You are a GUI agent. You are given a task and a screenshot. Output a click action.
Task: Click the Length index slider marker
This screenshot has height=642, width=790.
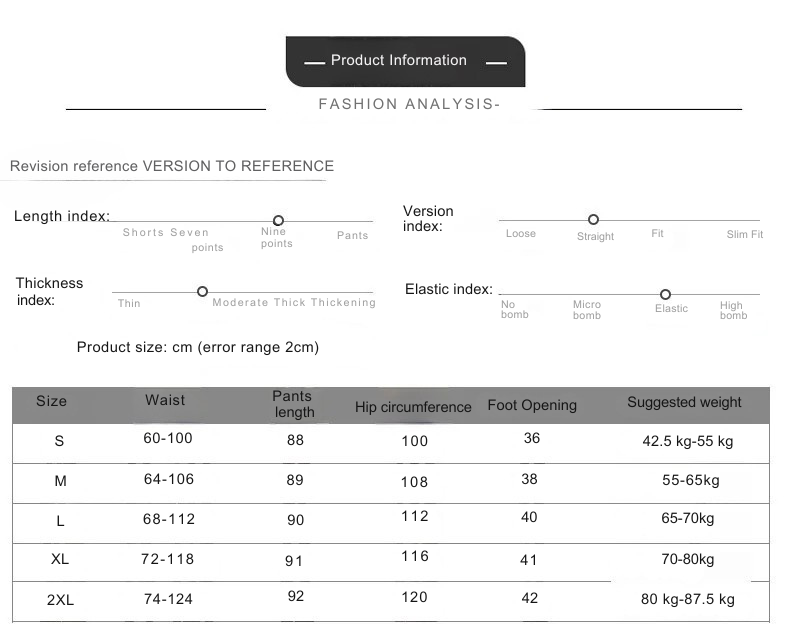[278, 220]
